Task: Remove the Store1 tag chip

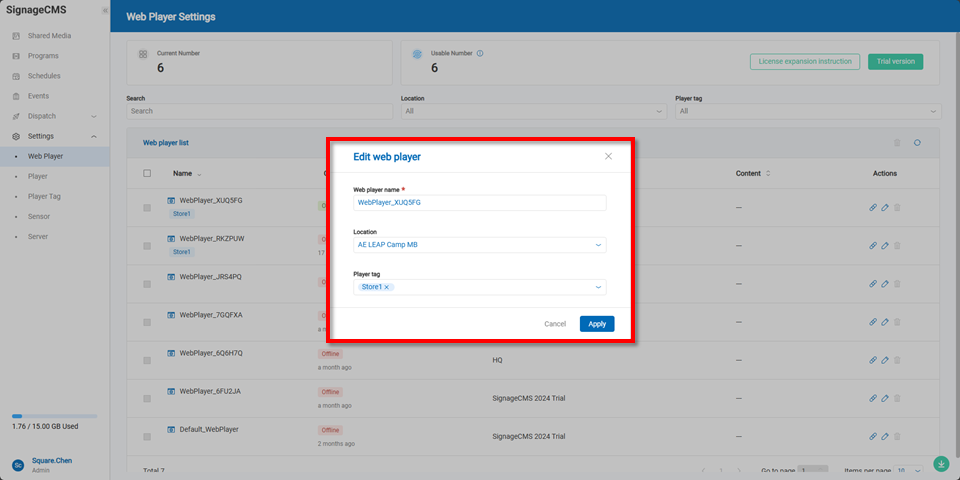Action: pyautogui.click(x=387, y=287)
